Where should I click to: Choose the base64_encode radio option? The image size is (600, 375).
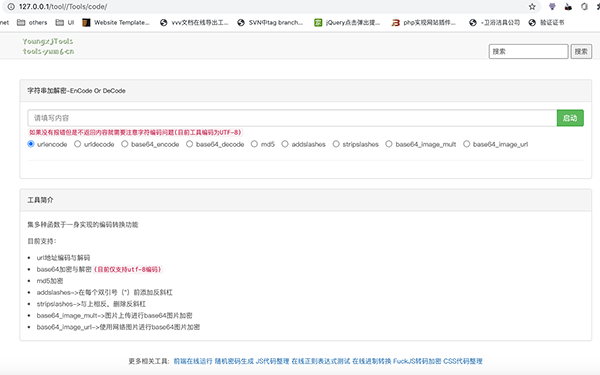[125, 144]
